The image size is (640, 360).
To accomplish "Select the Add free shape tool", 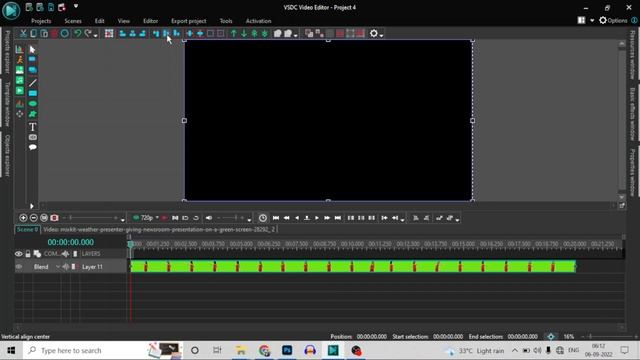I will (33, 114).
